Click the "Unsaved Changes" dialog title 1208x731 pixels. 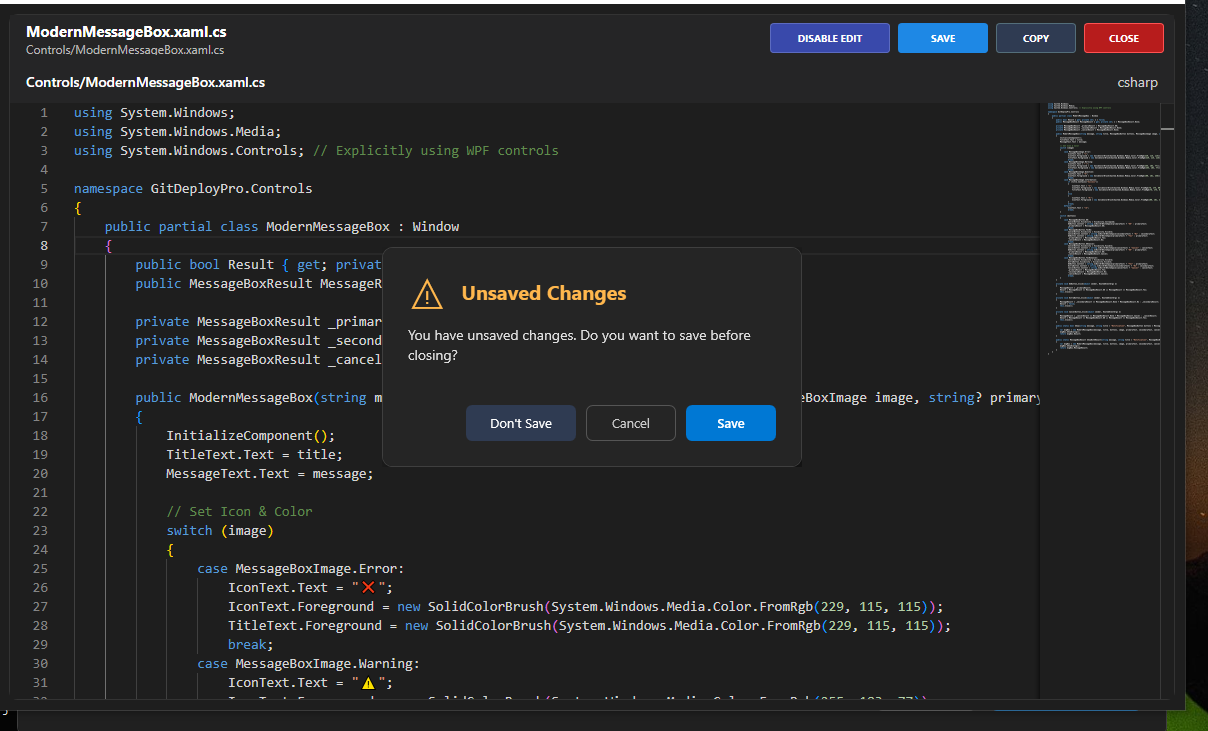click(x=543, y=293)
